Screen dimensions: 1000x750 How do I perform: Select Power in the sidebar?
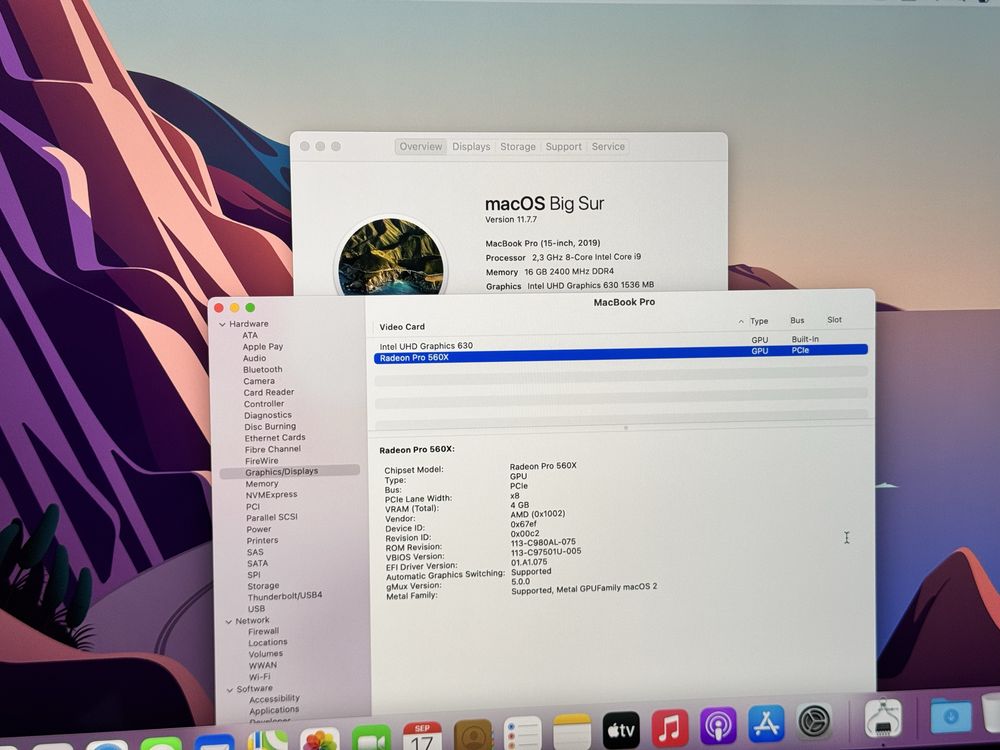258,529
